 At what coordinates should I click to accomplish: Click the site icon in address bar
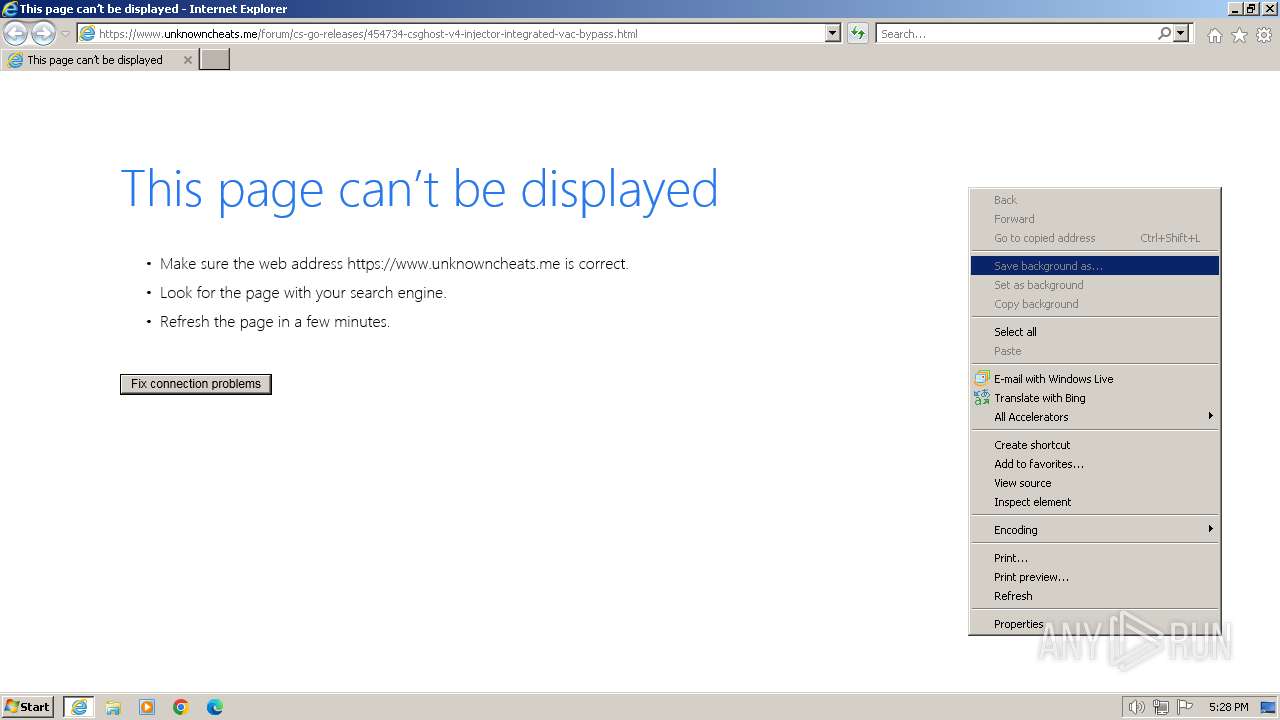tap(88, 33)
